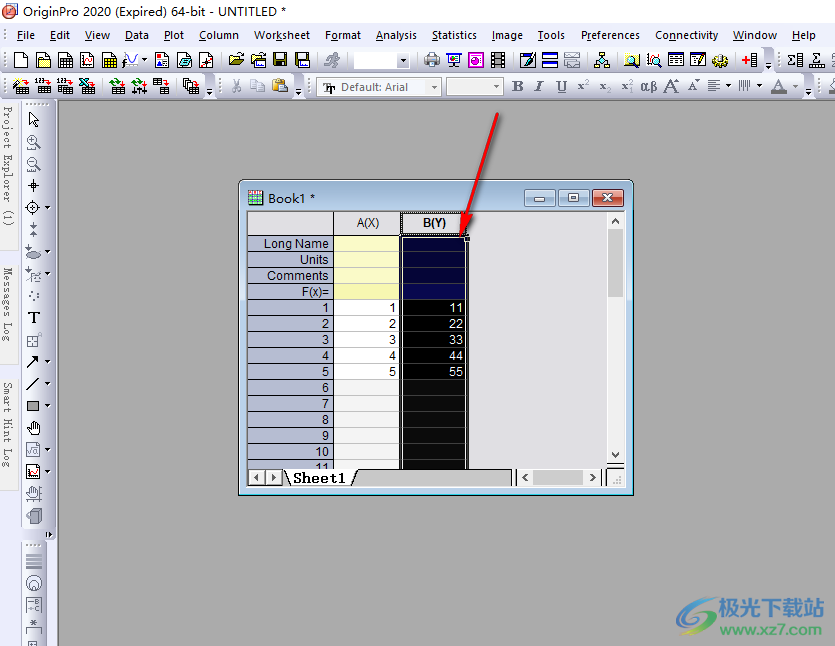
Task: Expand the Rectangle tool options arrow
Action: (47, 406)
